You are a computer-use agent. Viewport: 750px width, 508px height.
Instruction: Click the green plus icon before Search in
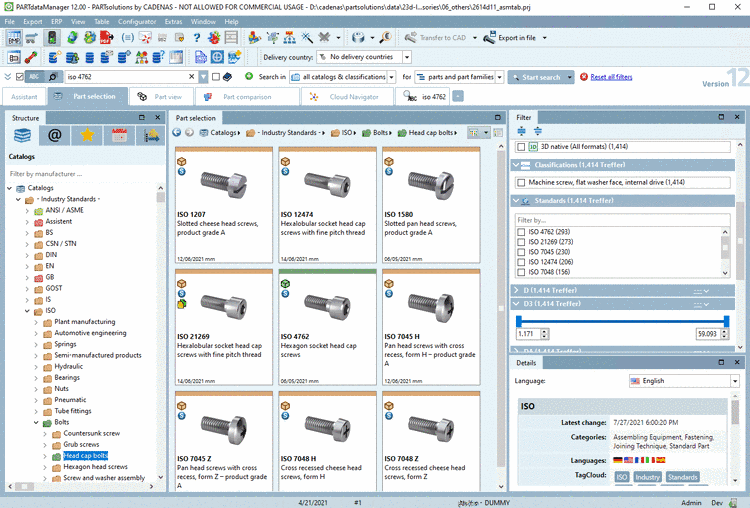pyautogui.click(x=249, y=77)
